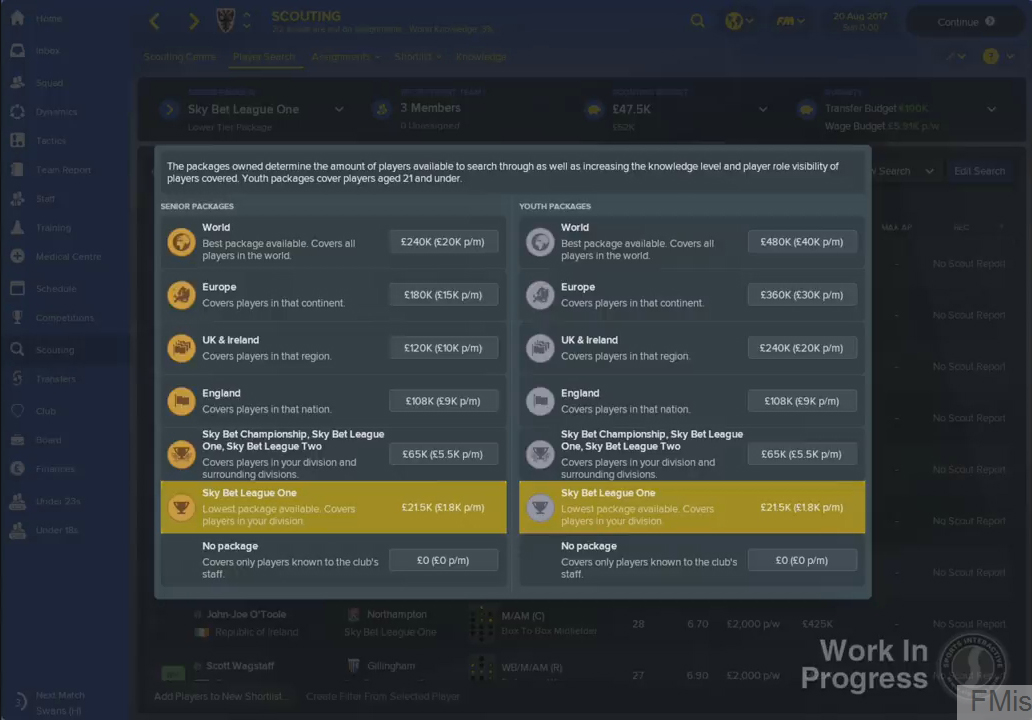Open the Staff sidebar item
The image size is (1032, 720).
45,198
